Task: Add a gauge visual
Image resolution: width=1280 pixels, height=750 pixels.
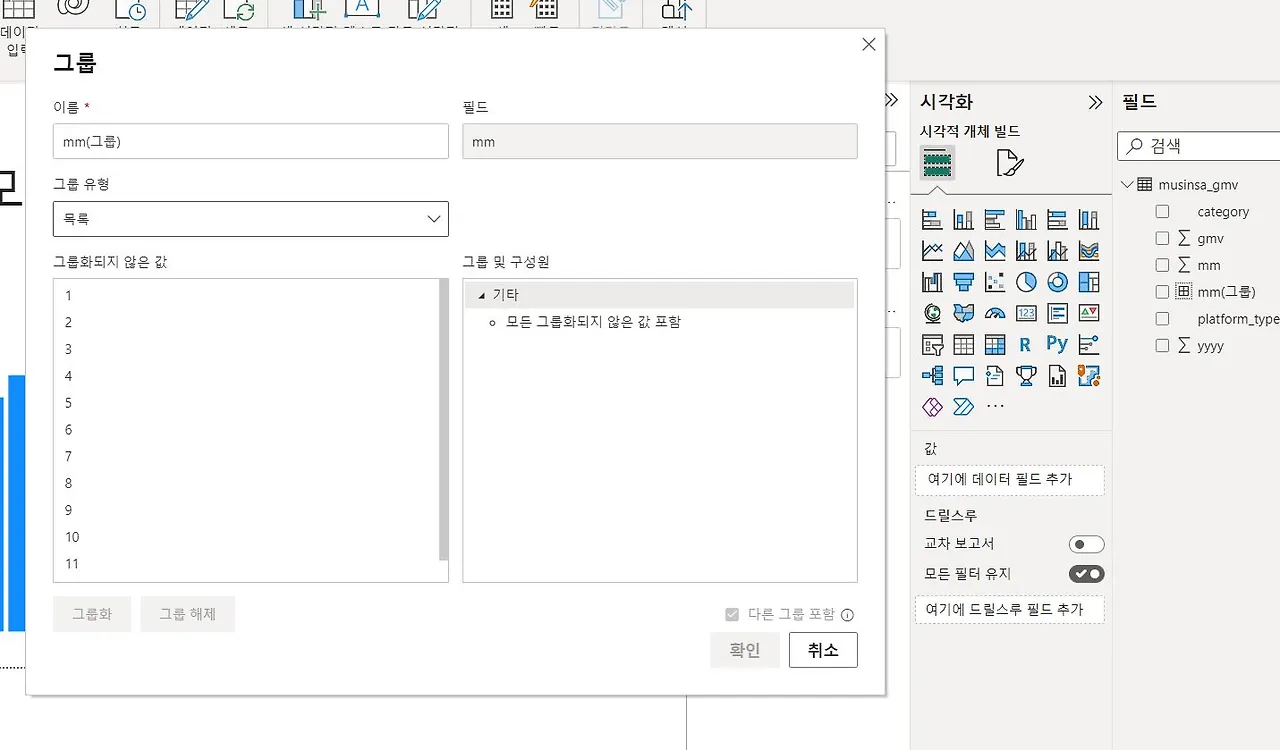Action: [x=995, y=313]
